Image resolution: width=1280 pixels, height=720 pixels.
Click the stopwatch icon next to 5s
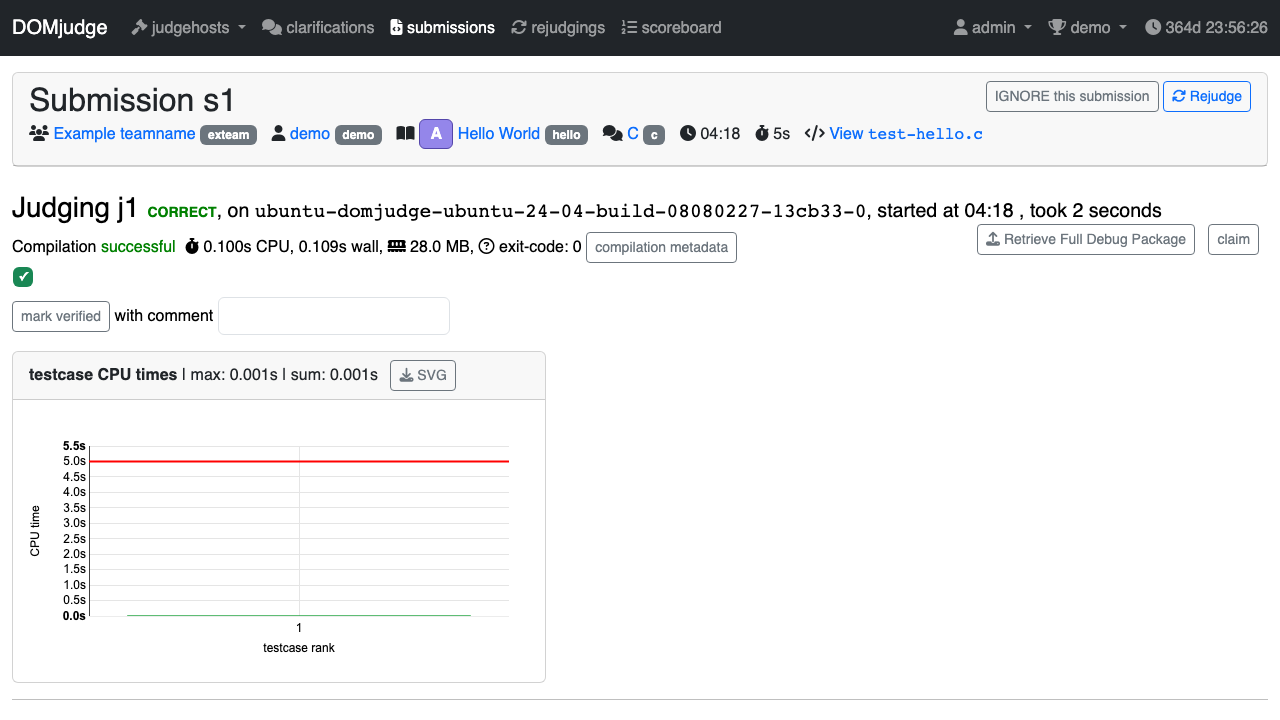click(x=762, y=133)
